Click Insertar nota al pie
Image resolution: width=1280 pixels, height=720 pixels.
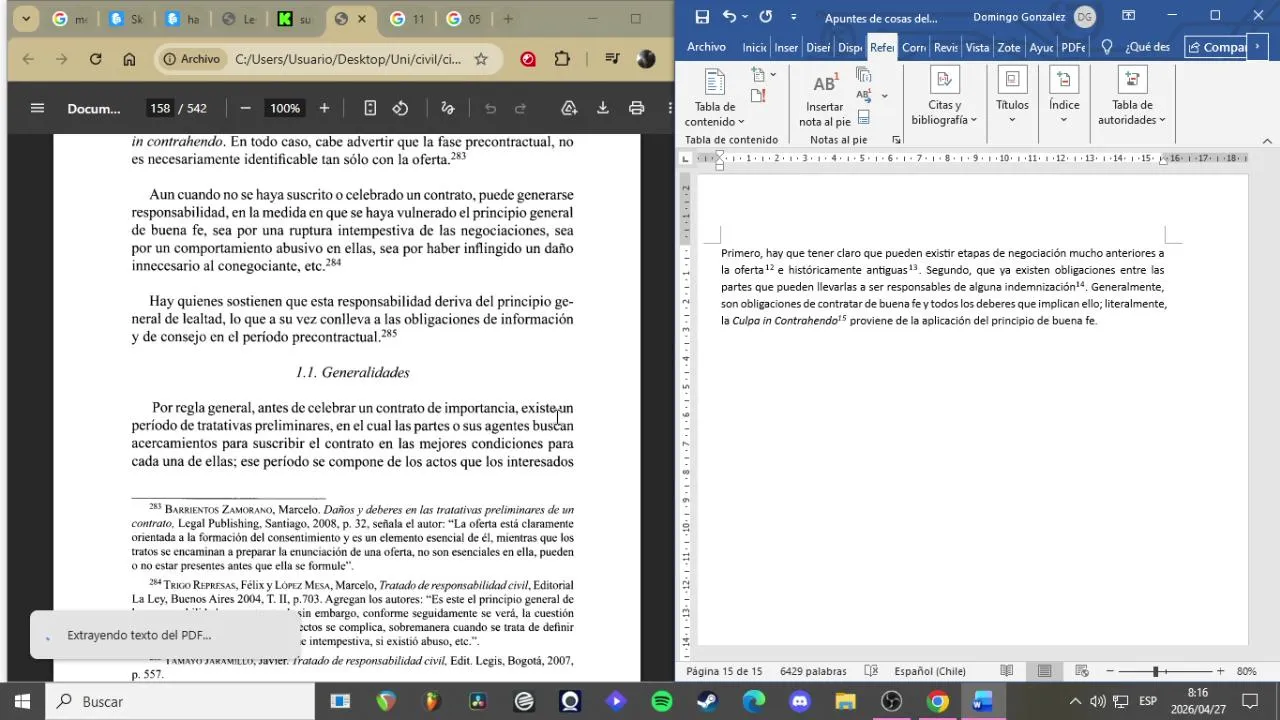tap(825, 99)
